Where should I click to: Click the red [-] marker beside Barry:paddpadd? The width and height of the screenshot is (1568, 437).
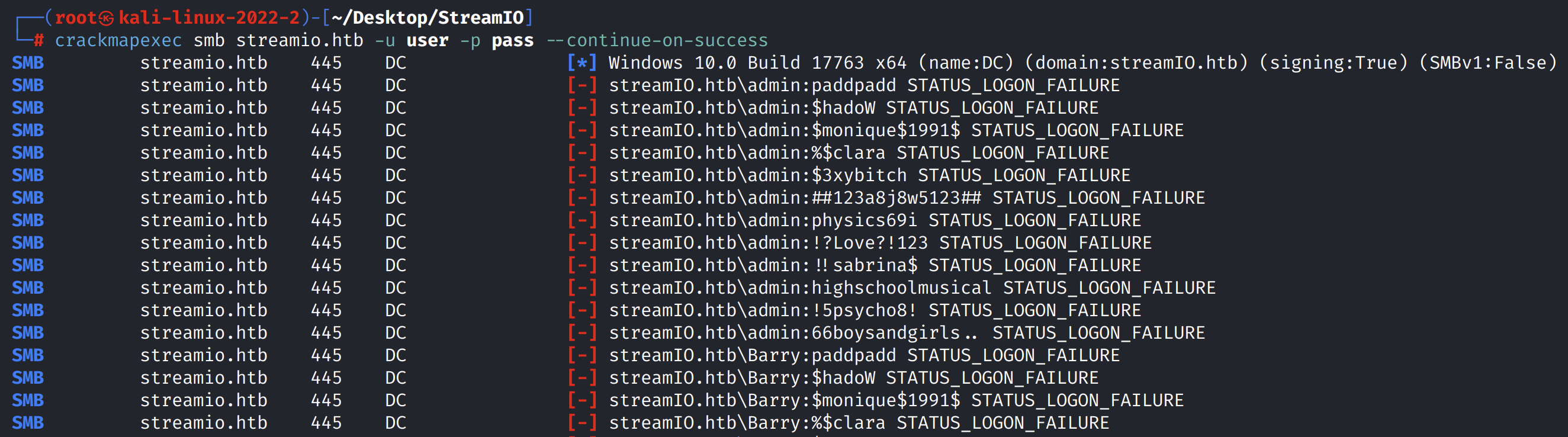[x=582, y=355]
